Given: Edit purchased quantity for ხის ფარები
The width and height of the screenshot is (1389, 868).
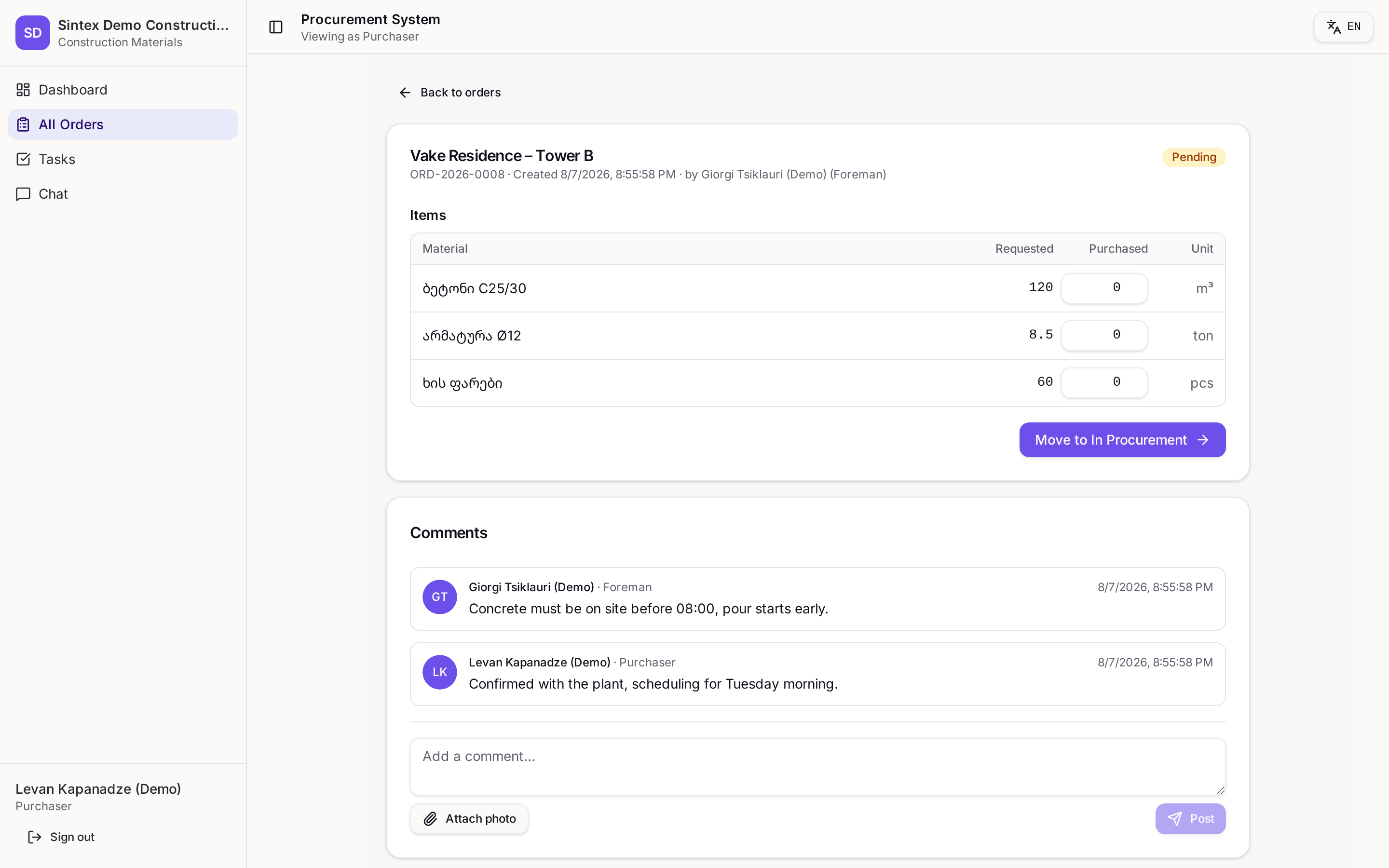Looking at the screenshot, I should tap(1104, 382).
